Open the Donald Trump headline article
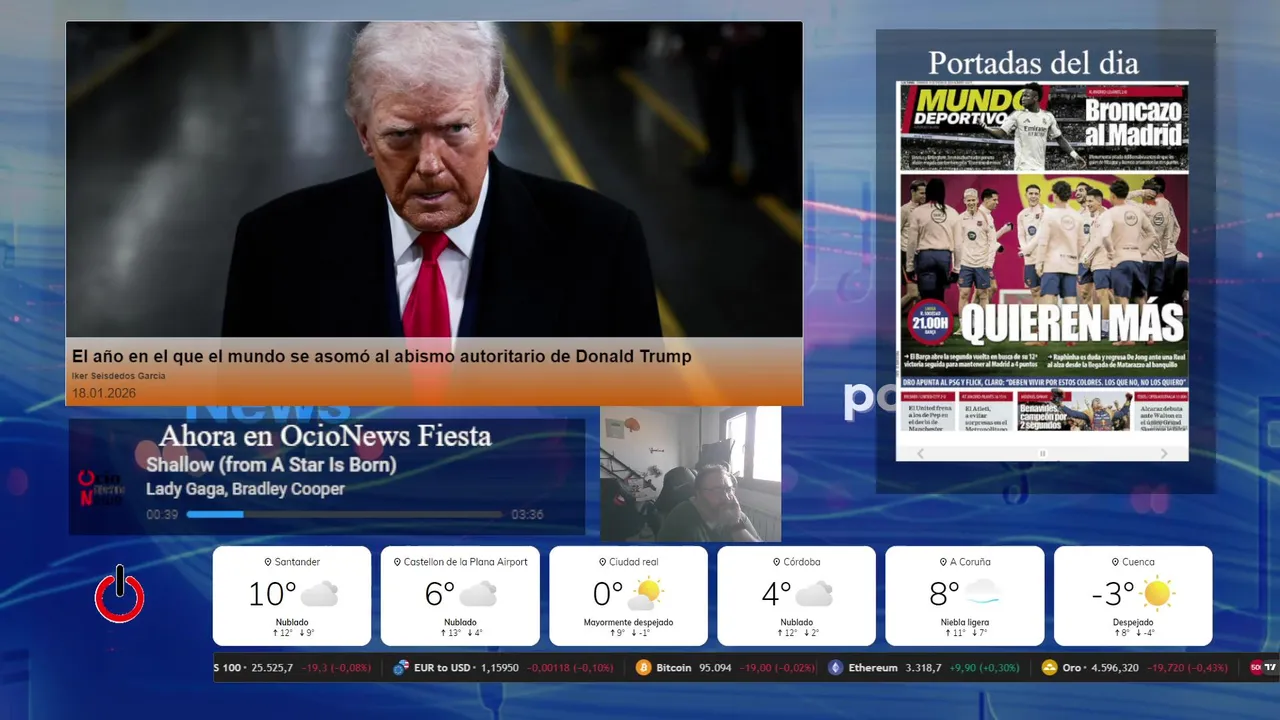The height and width of the screenshot is (720, 1280). point(381,356)
